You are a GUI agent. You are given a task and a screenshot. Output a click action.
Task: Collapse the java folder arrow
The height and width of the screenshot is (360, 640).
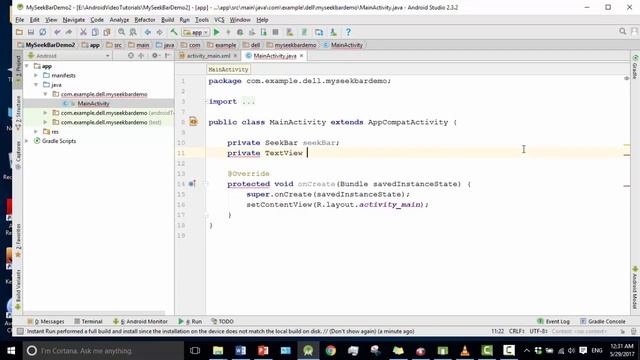36,84
